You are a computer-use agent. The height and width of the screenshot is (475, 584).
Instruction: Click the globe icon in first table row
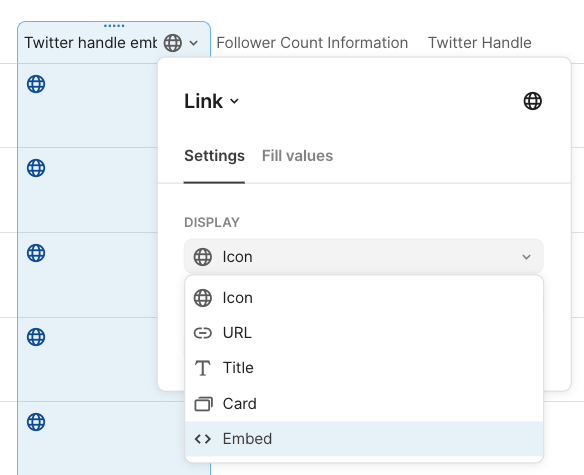click(36, 84)
